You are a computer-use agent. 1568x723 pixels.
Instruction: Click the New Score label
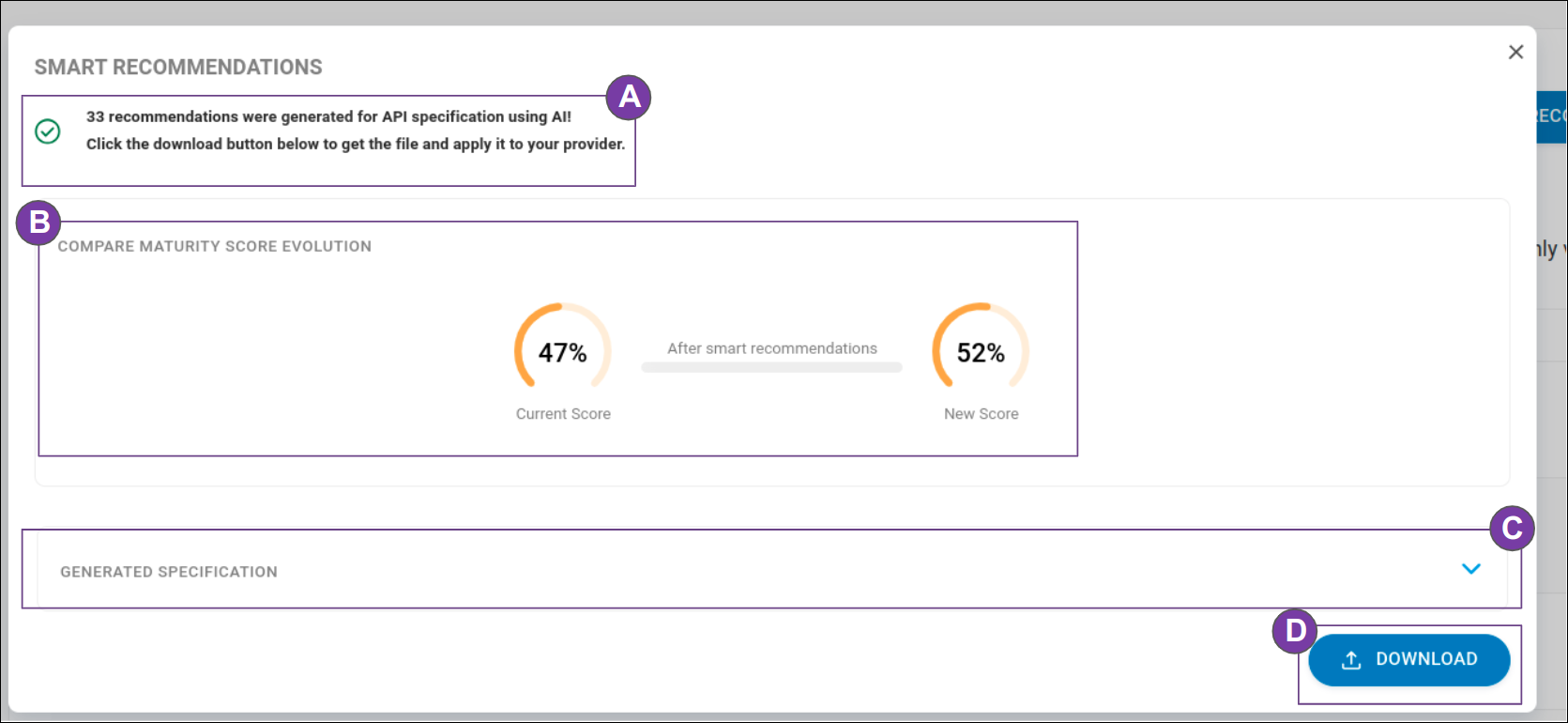click(981, 414)
